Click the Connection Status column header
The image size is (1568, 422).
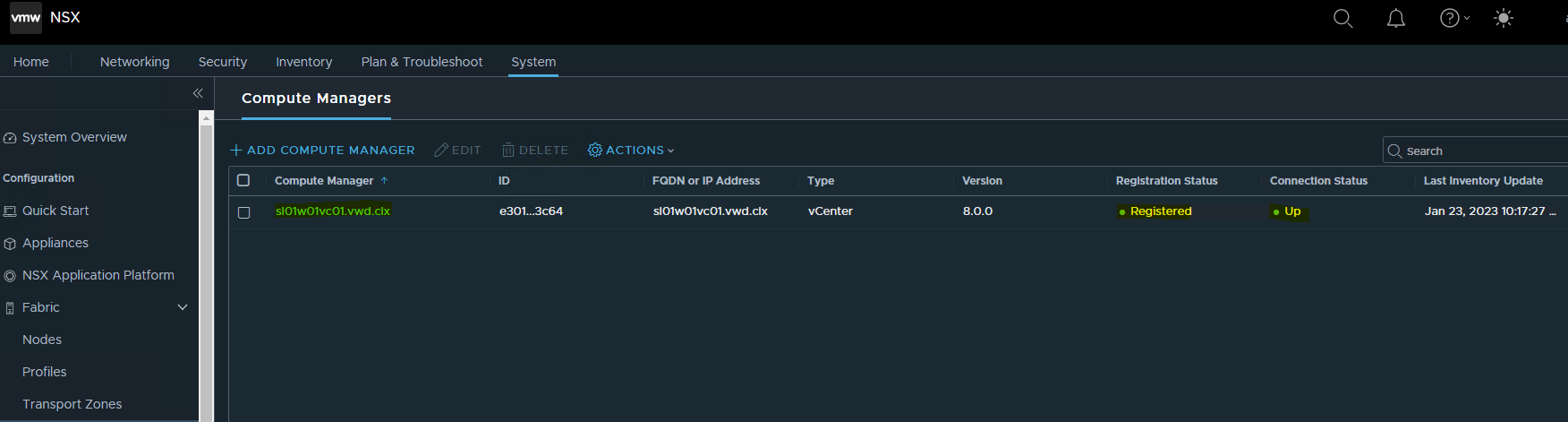[1319, 181]
